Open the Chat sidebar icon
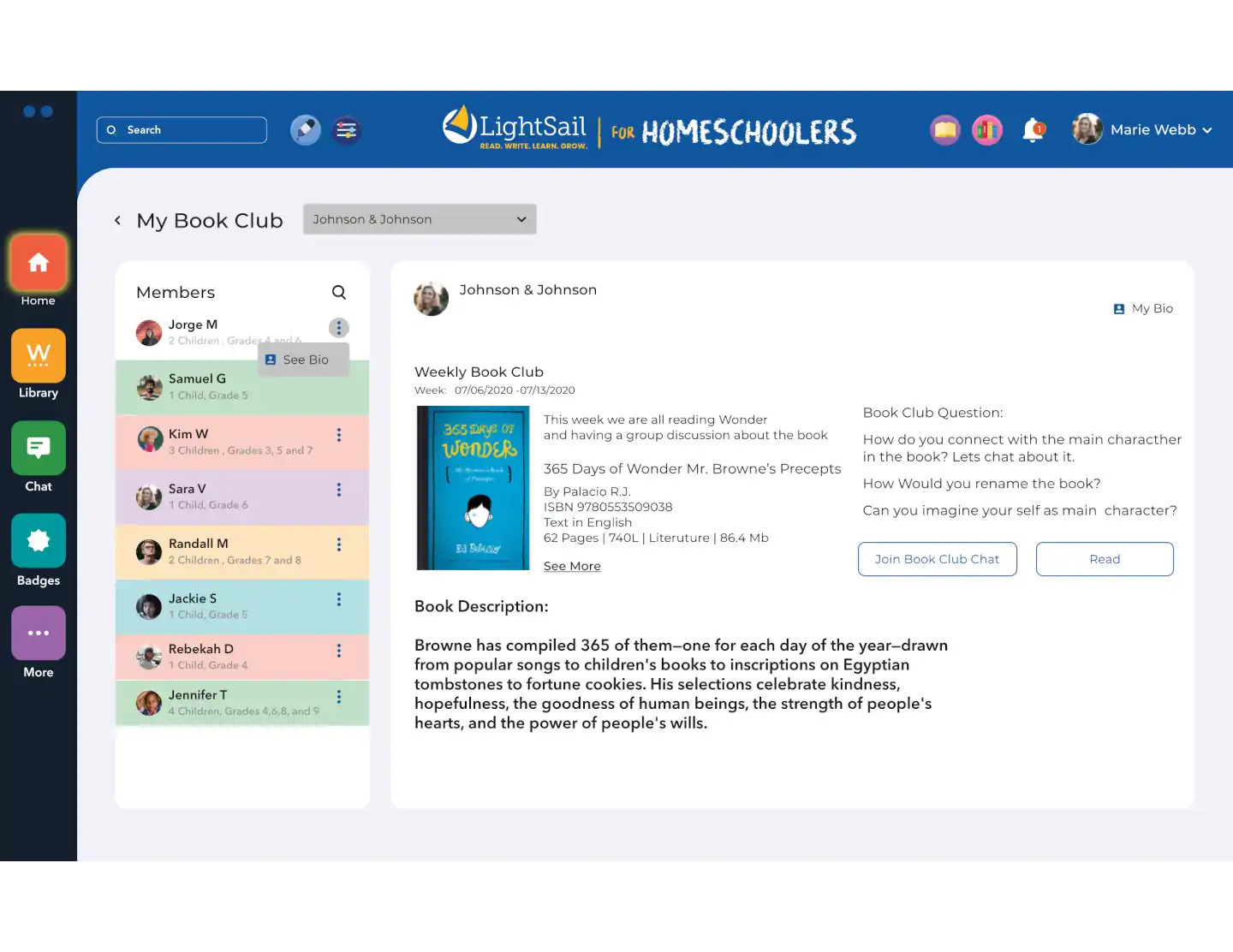 pos(38,448)
